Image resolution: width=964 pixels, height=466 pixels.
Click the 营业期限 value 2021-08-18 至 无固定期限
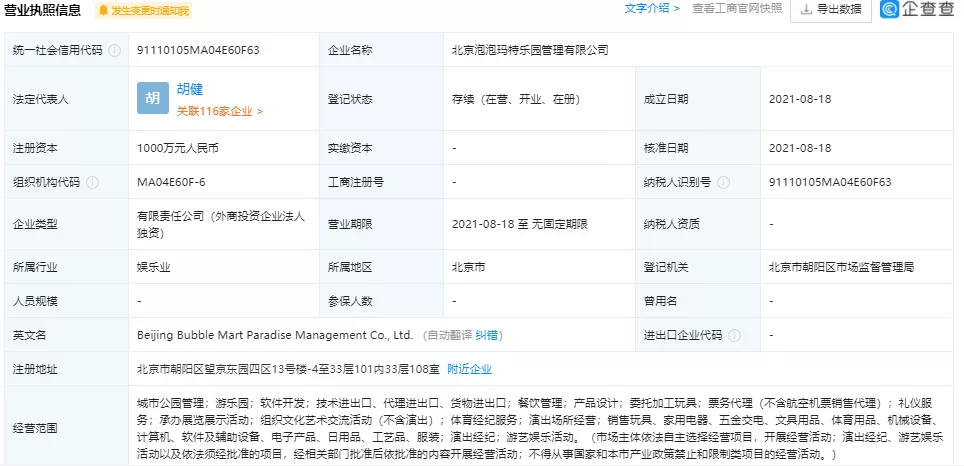(520, 225)
